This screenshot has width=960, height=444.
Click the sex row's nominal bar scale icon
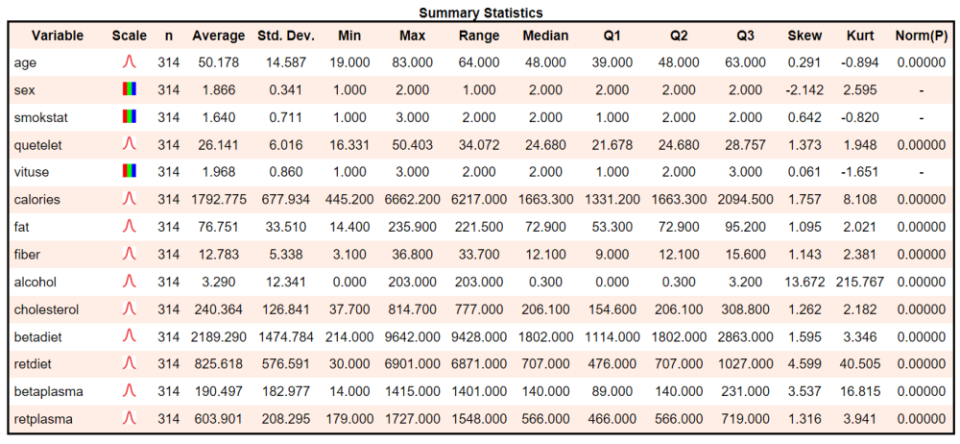[x=129, y=89]
